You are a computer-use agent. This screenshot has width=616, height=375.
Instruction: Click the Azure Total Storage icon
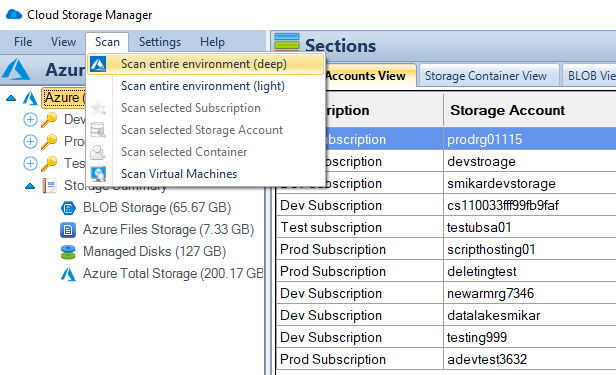click(68, 274)
